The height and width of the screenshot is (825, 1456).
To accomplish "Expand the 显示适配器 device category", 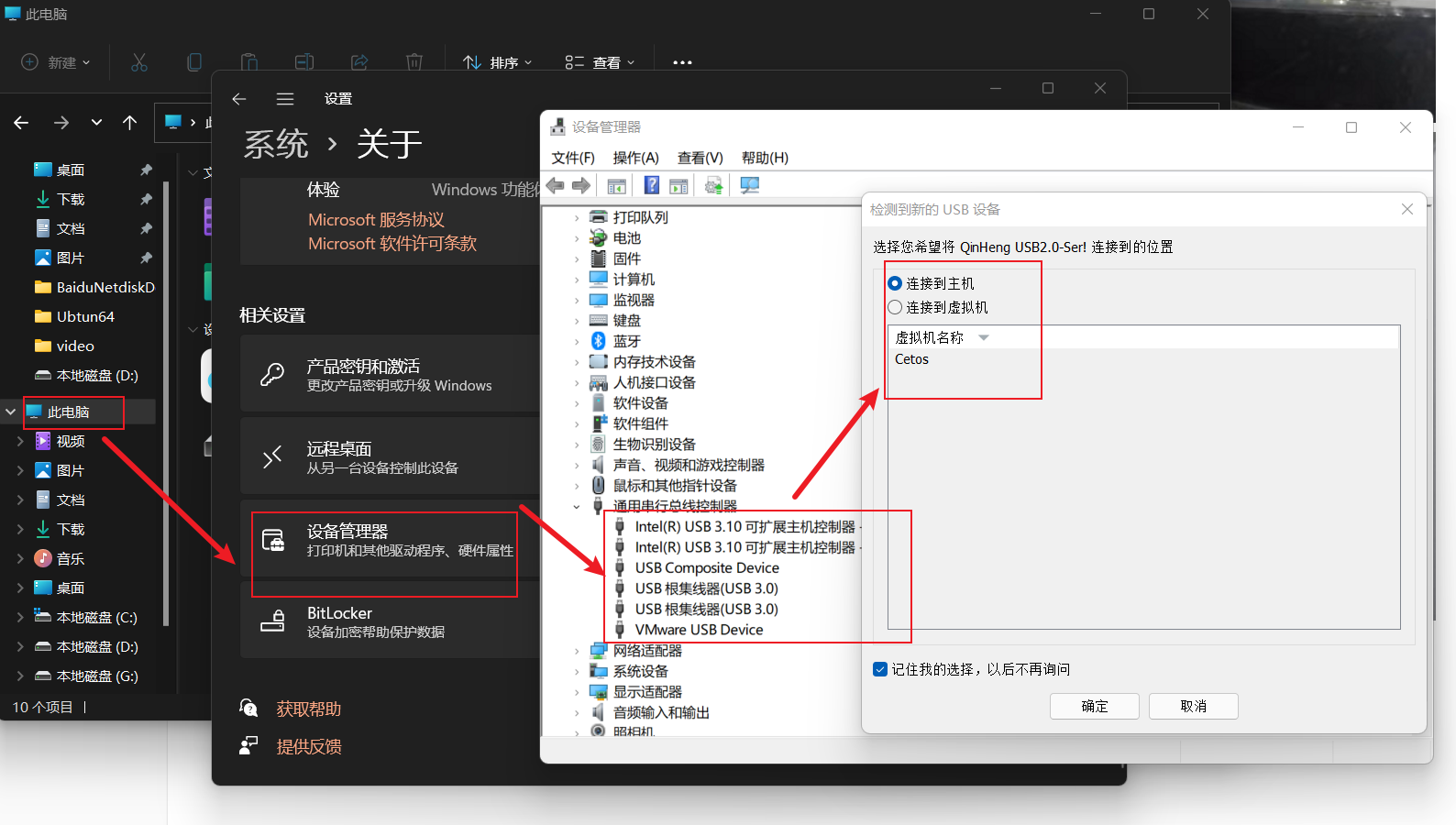I will (577, 692).
